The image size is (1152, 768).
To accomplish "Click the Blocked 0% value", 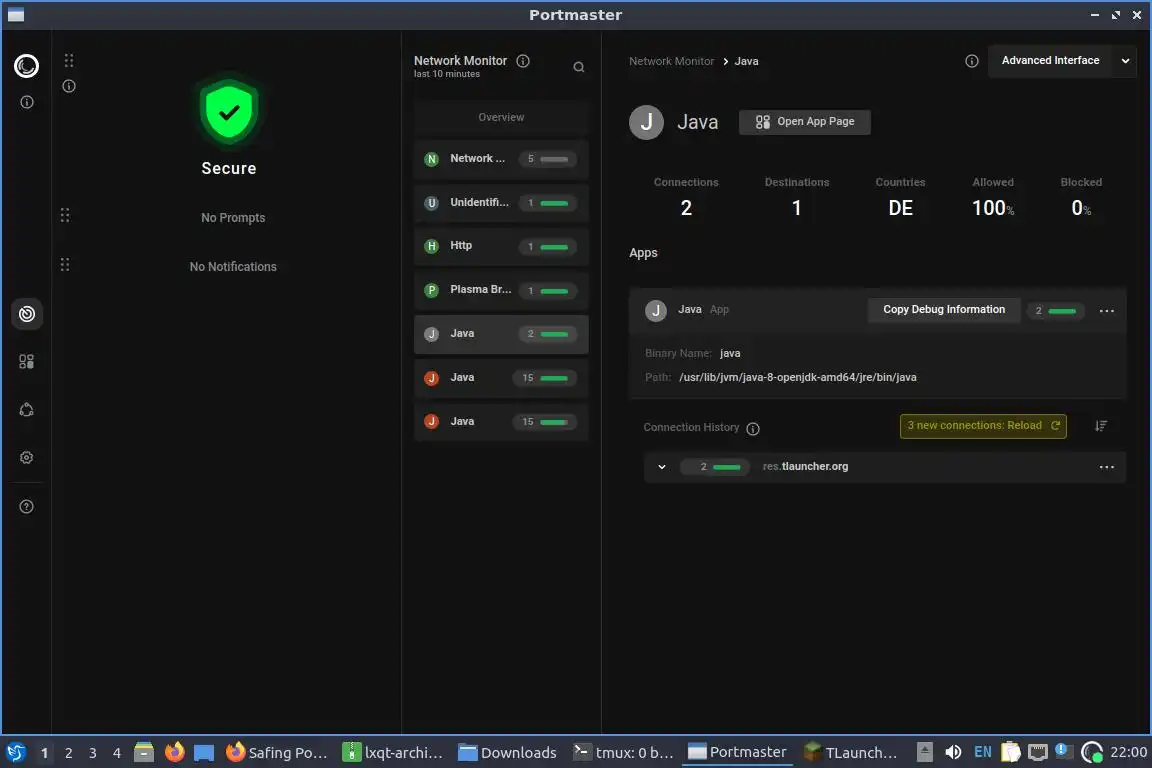I will (1081, 209).
